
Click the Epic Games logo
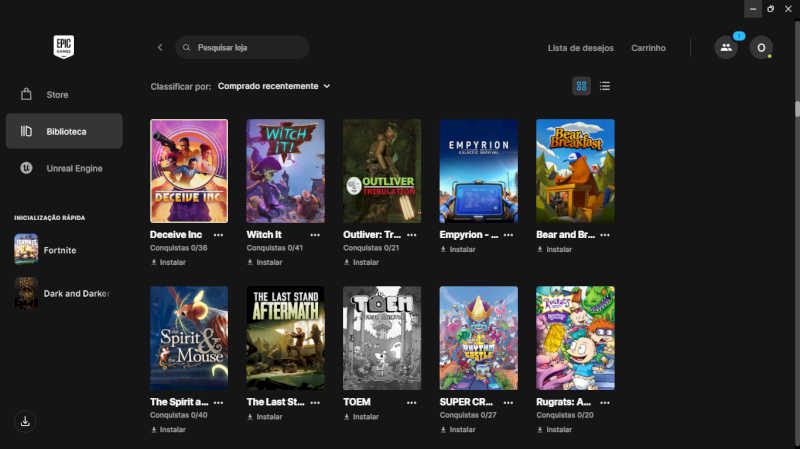(x=64, y=47)
